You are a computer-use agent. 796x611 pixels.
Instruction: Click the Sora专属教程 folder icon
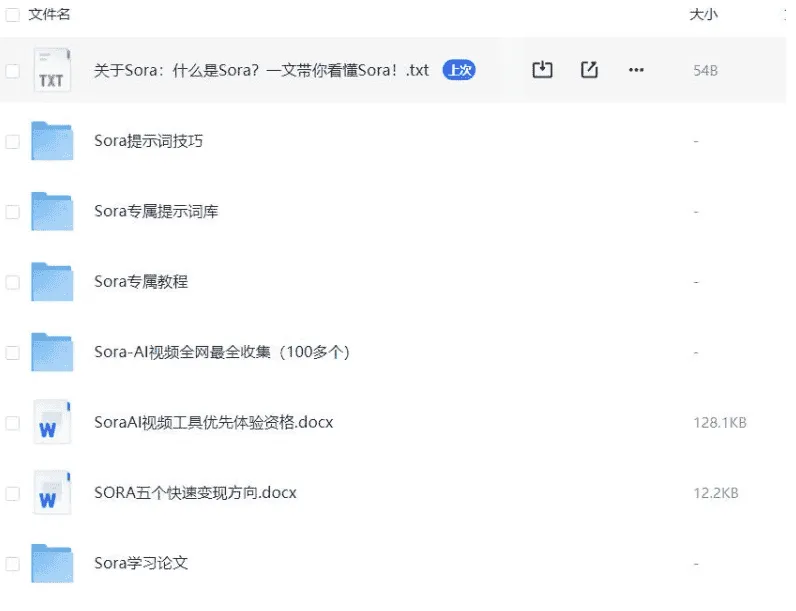click(x=52, y=282)
